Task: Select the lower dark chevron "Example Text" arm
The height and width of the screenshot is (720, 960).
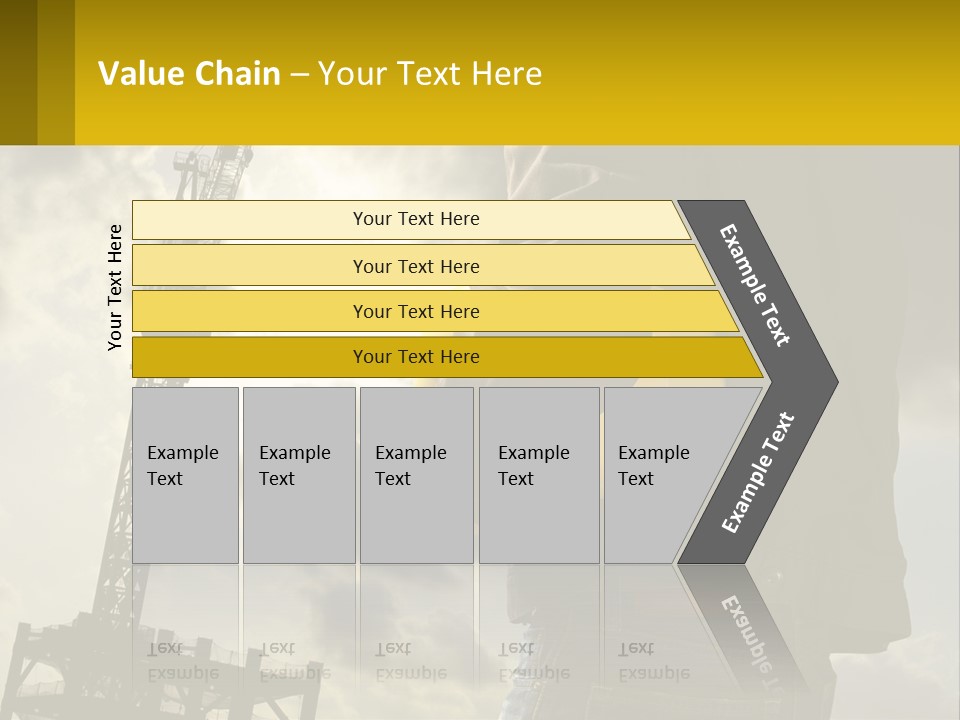Action: [758, 472]
